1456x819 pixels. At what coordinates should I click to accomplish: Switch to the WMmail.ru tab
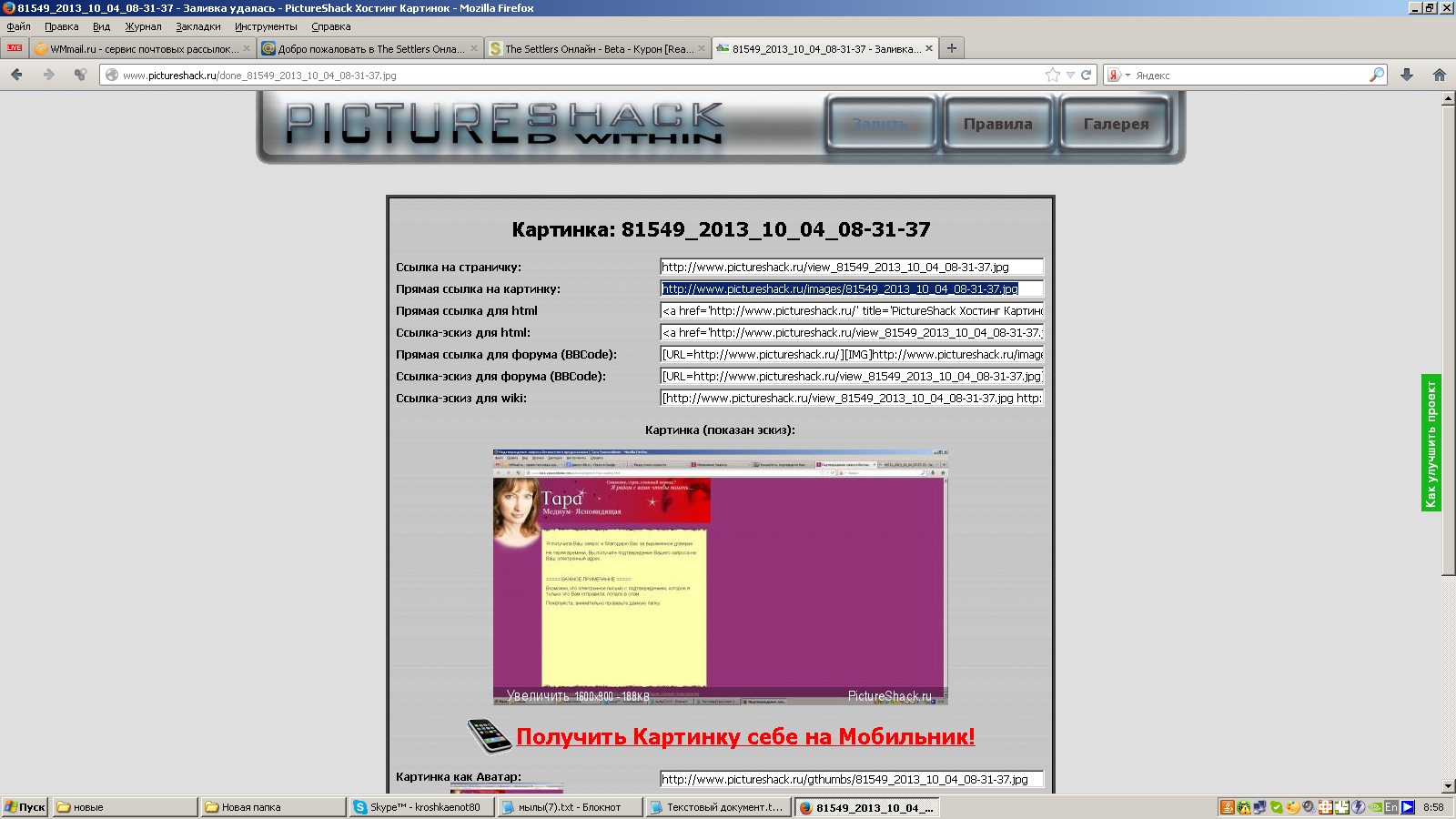[142, 48]
